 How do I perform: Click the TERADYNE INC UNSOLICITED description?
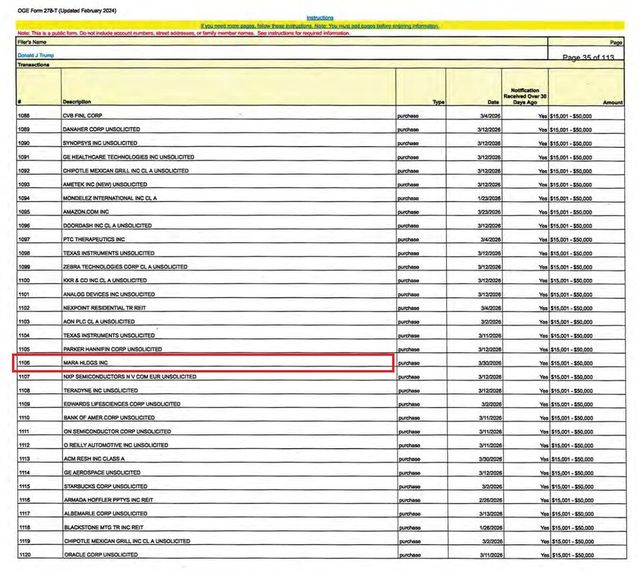click(x=101, y=390)
